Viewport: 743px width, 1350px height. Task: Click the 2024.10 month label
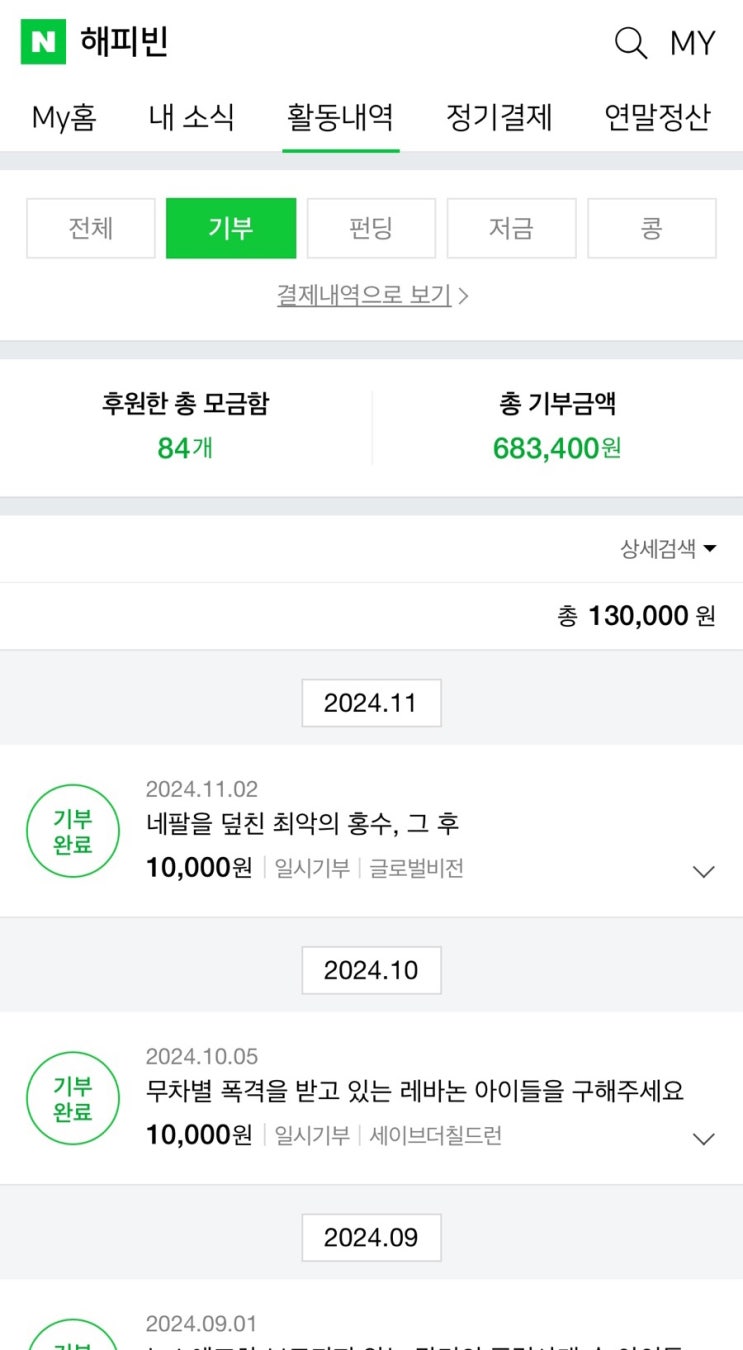pyautogui.click(x=371, y=970)
